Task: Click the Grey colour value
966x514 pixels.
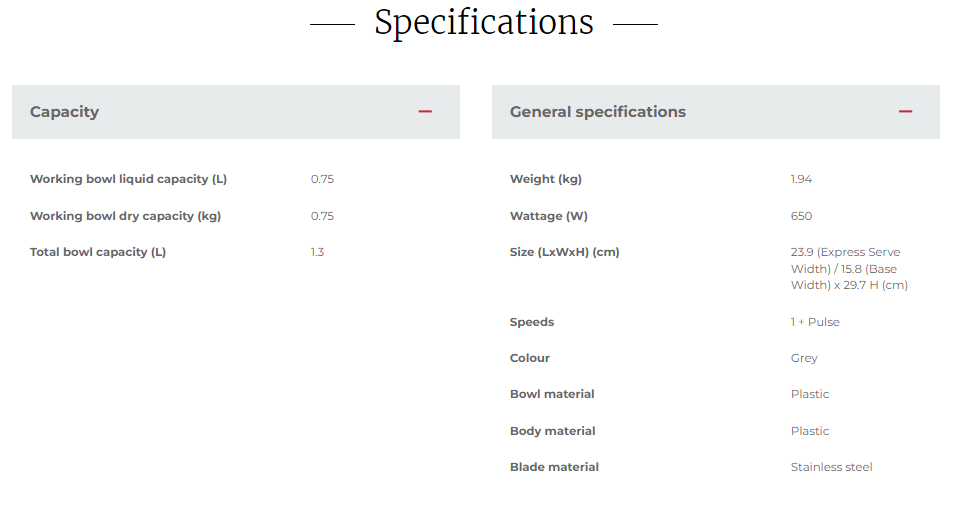Action: (x=804, y=358)
